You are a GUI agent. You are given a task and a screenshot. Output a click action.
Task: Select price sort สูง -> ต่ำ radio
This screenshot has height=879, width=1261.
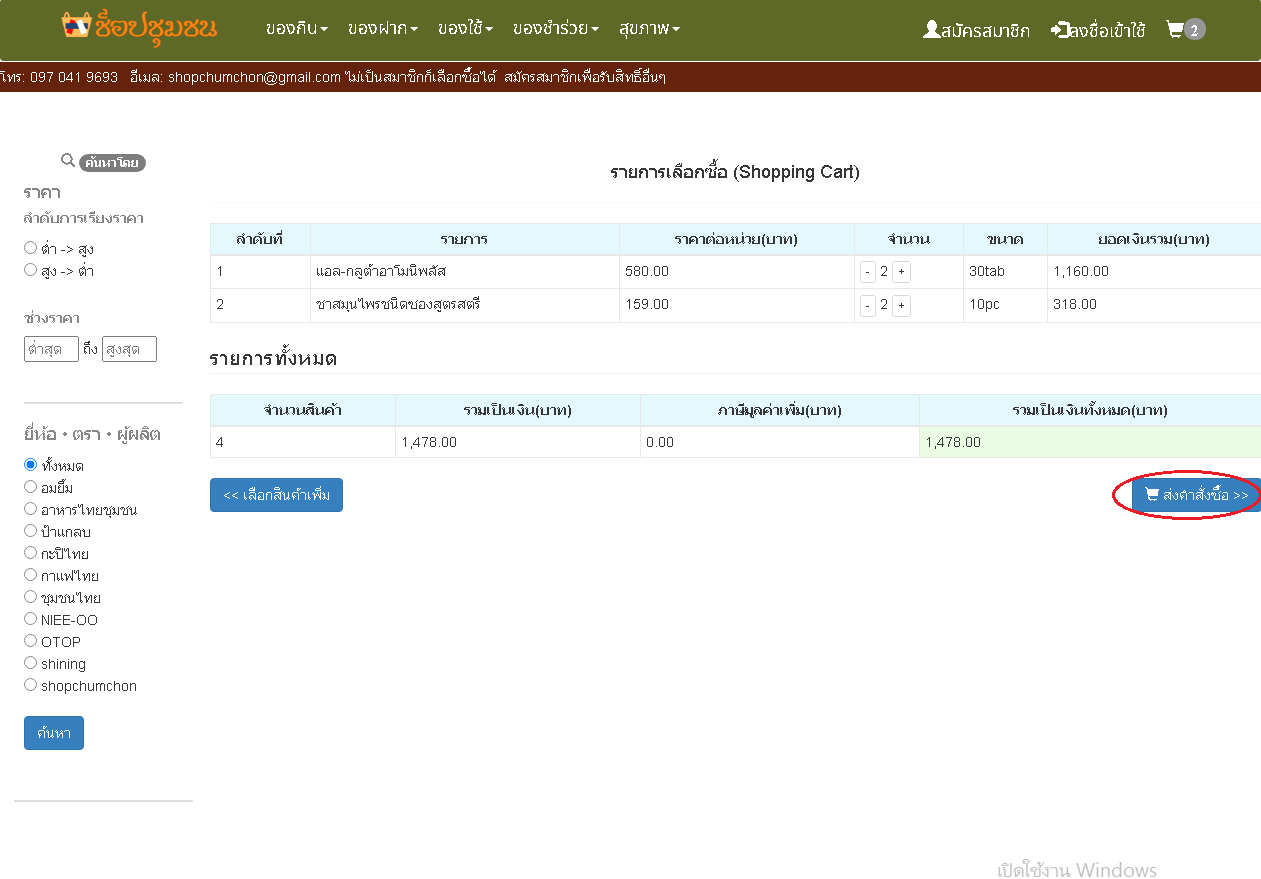[x=30, y=270]
